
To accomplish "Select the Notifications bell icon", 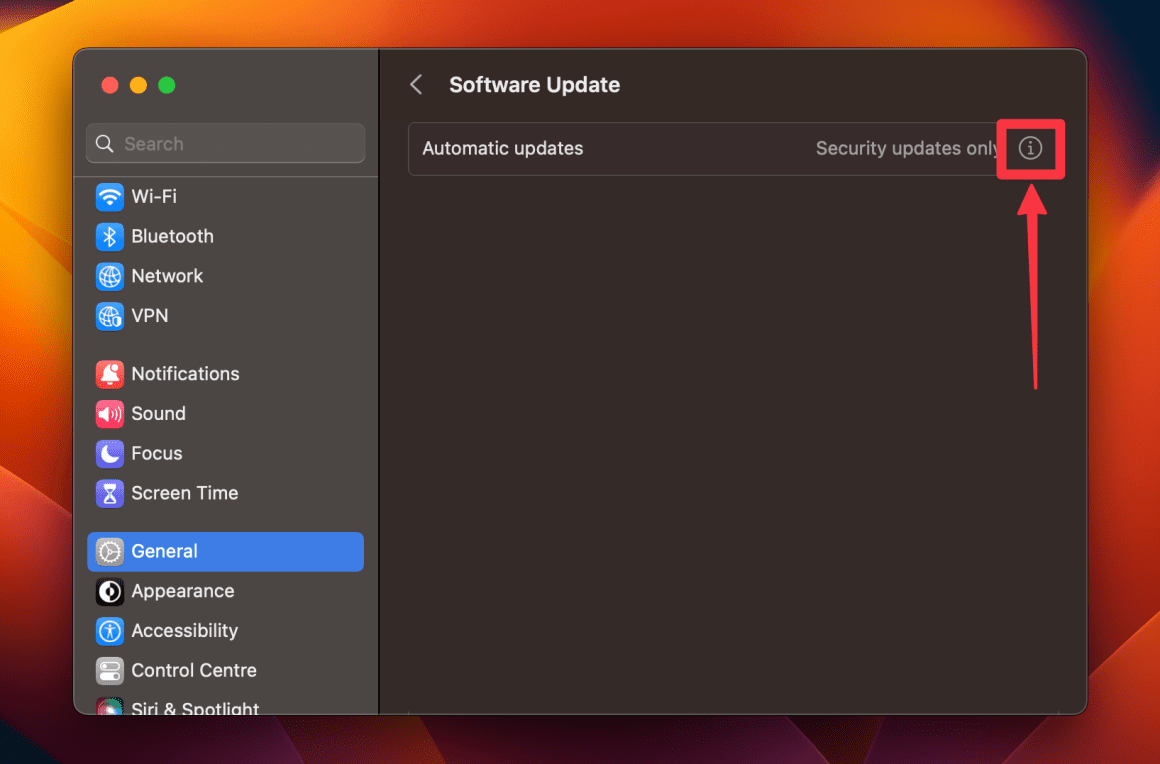I will 109,373.
